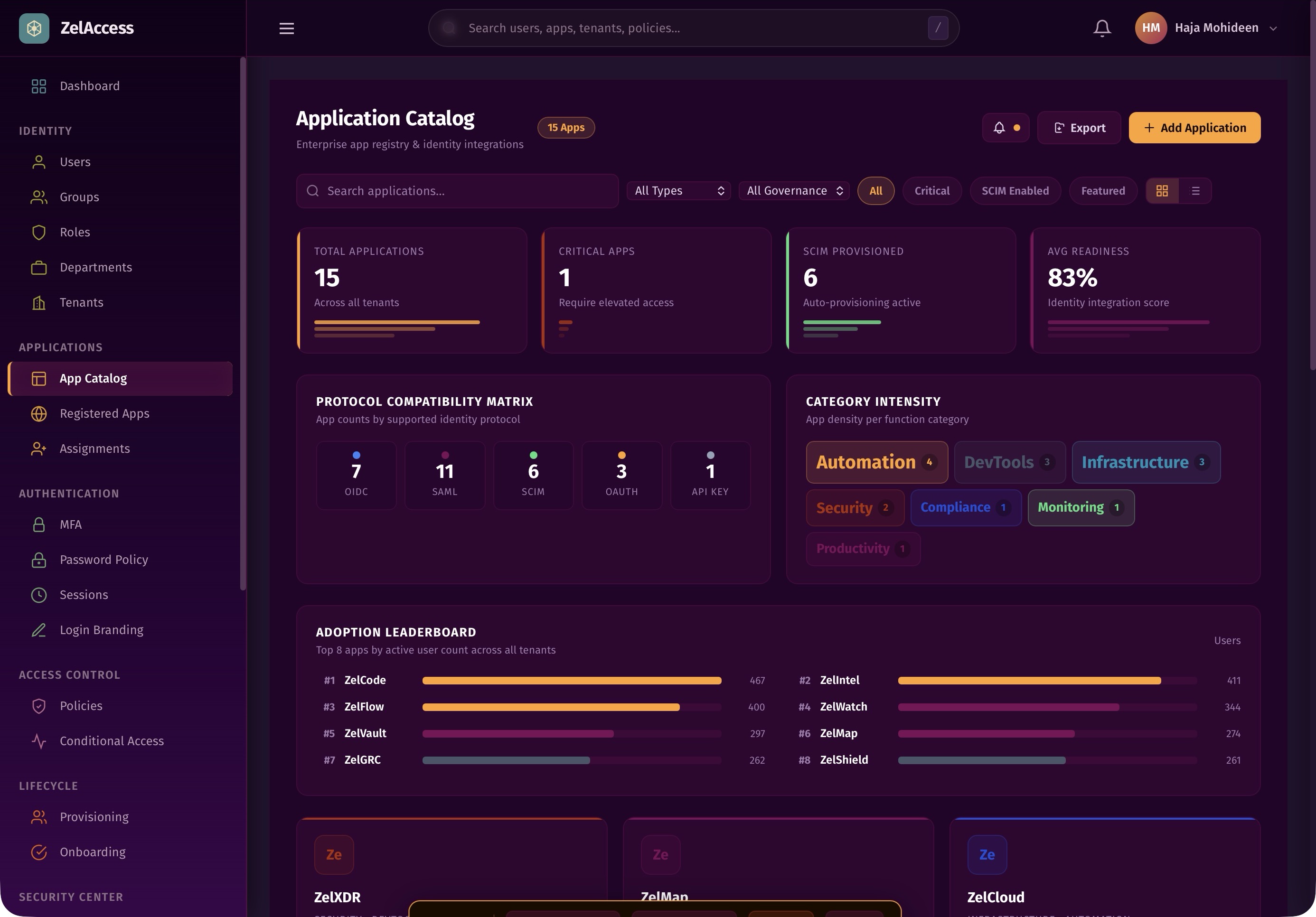Viewport: 1316px width, 917px height.
Task: Open the All Governance dropdown
Action: tap(794, 190)
